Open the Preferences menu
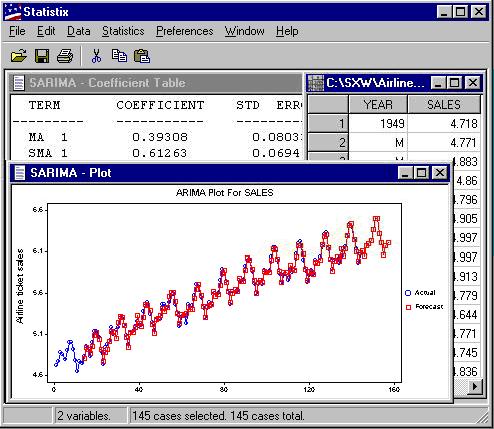The height and width of the screenshot is (429, 494). click(185, 31)
